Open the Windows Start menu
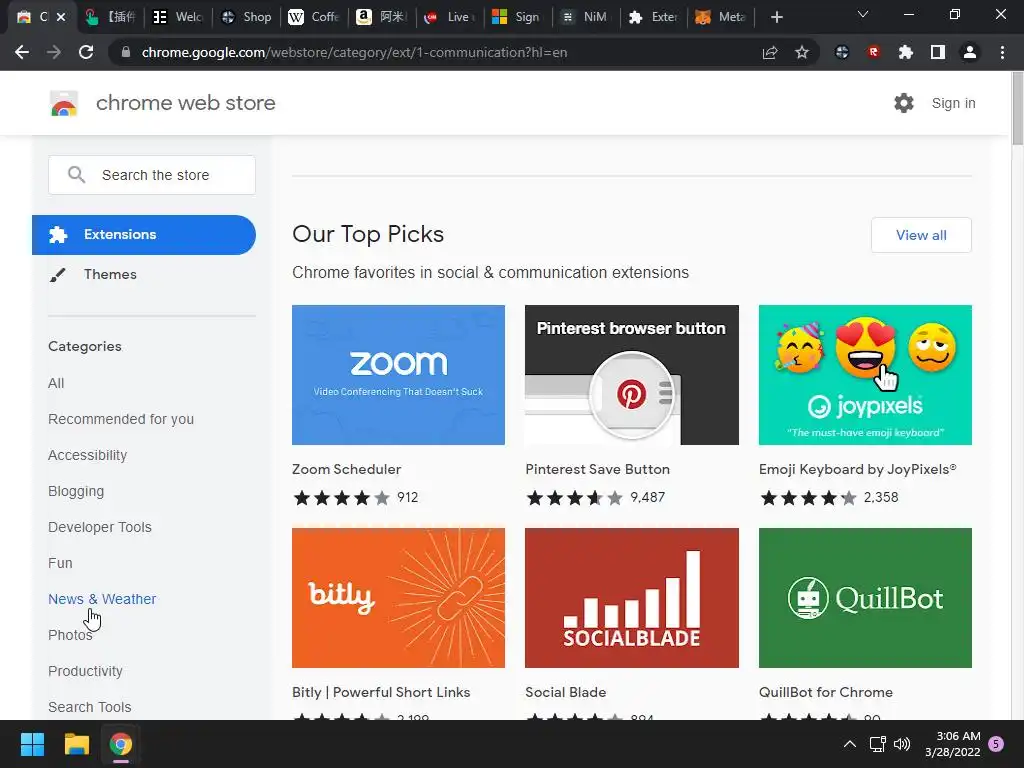The height and width of the screenshot is (768, 1024). click(32, 744)
